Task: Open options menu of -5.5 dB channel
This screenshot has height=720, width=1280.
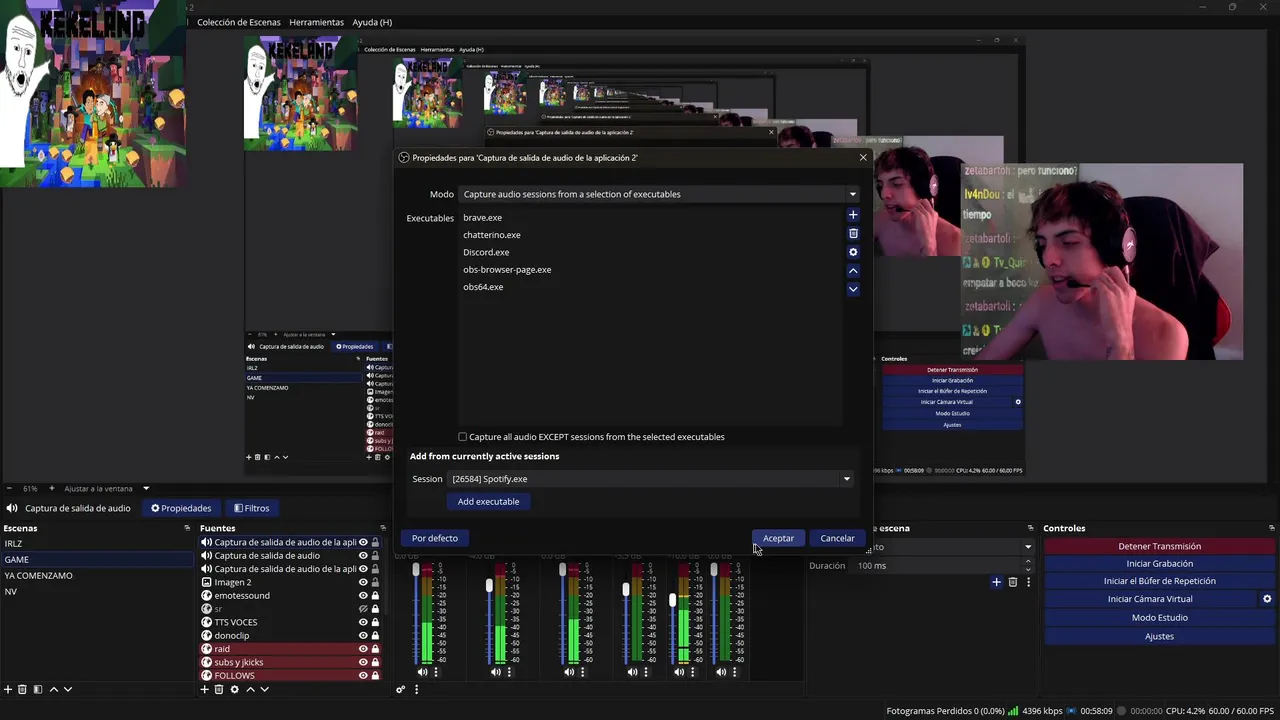Action: pyautogui.click(x=646, y=672)
